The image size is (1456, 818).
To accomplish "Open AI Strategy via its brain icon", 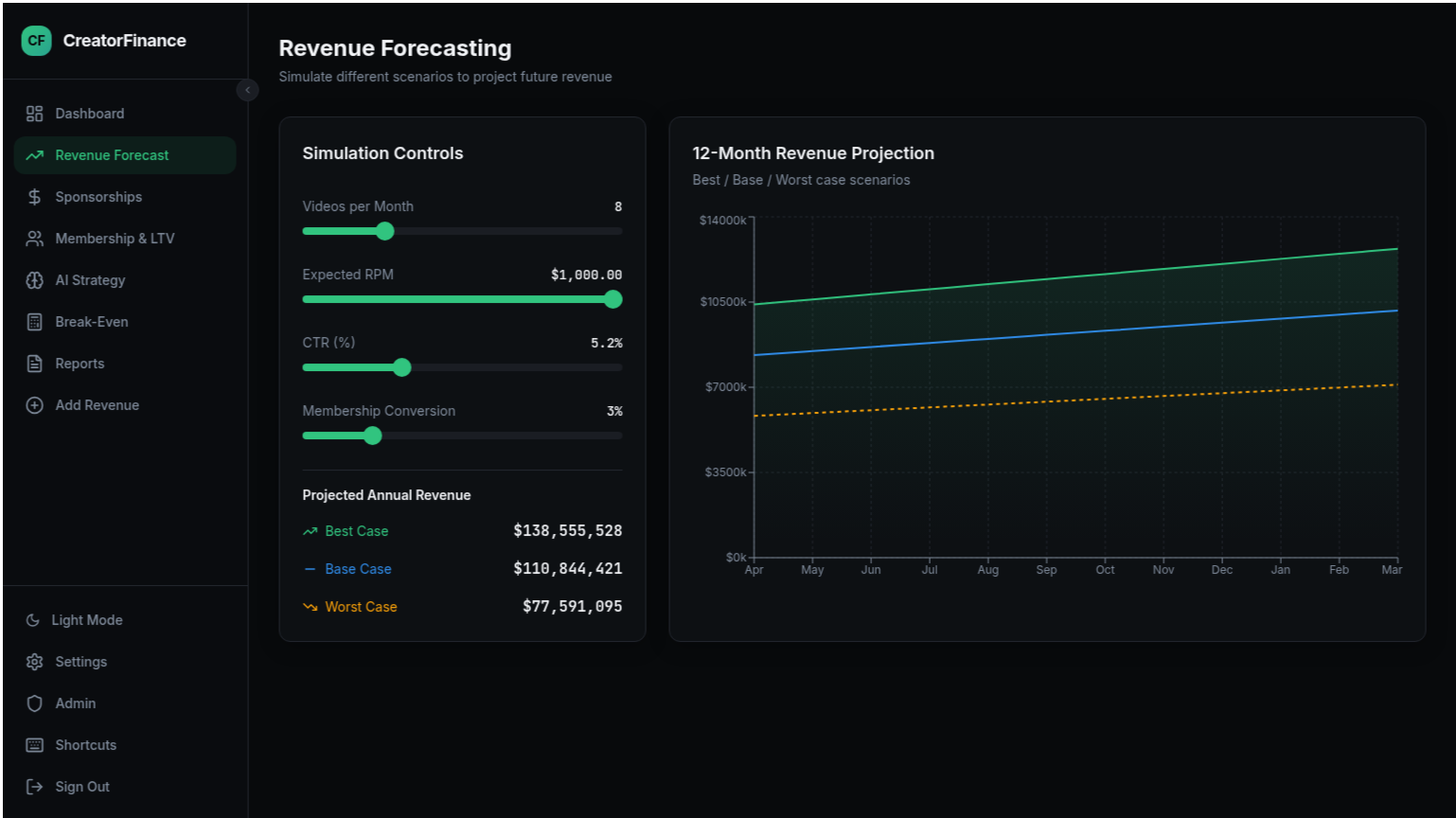I will (x=34, y=279).
